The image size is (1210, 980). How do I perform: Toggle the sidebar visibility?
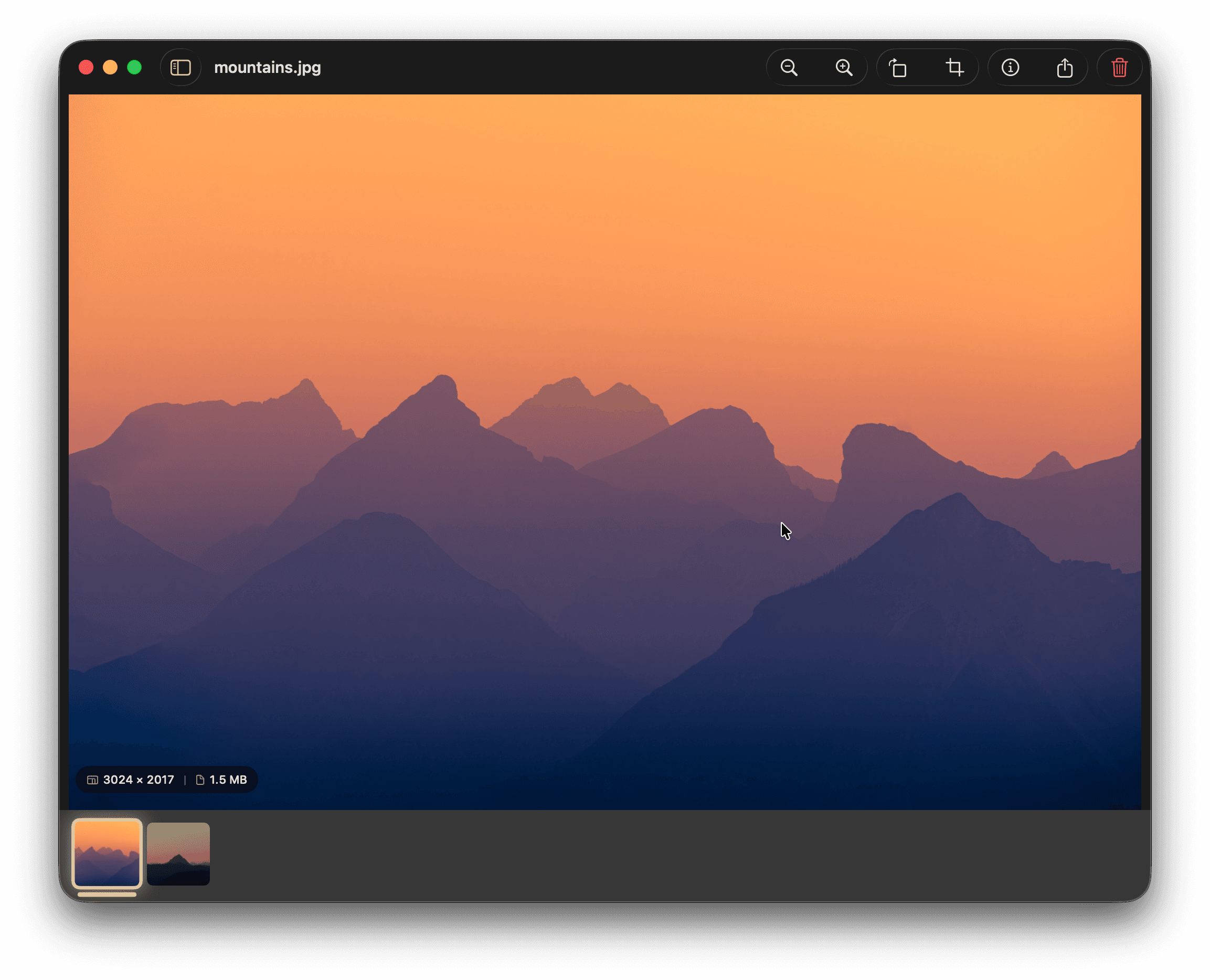[x=180, y=67]
